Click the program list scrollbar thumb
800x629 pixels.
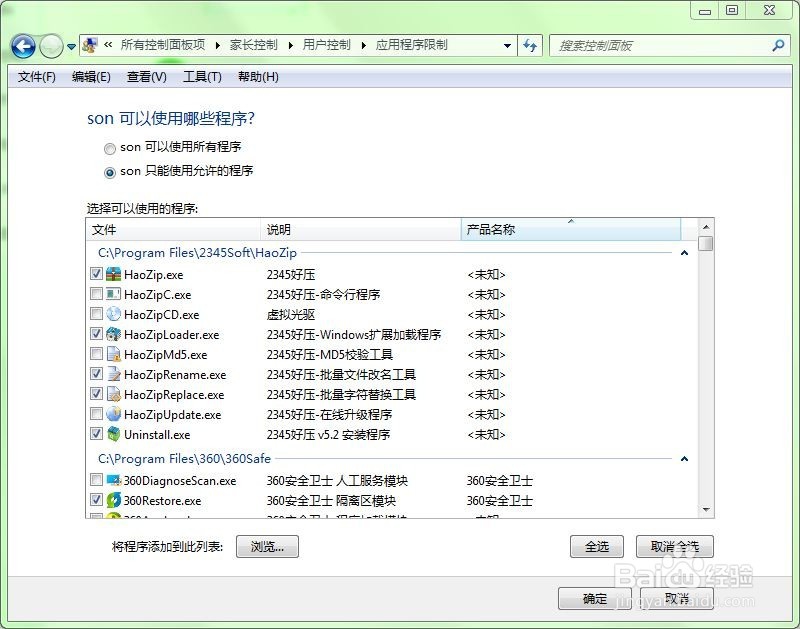coord(706,243)
